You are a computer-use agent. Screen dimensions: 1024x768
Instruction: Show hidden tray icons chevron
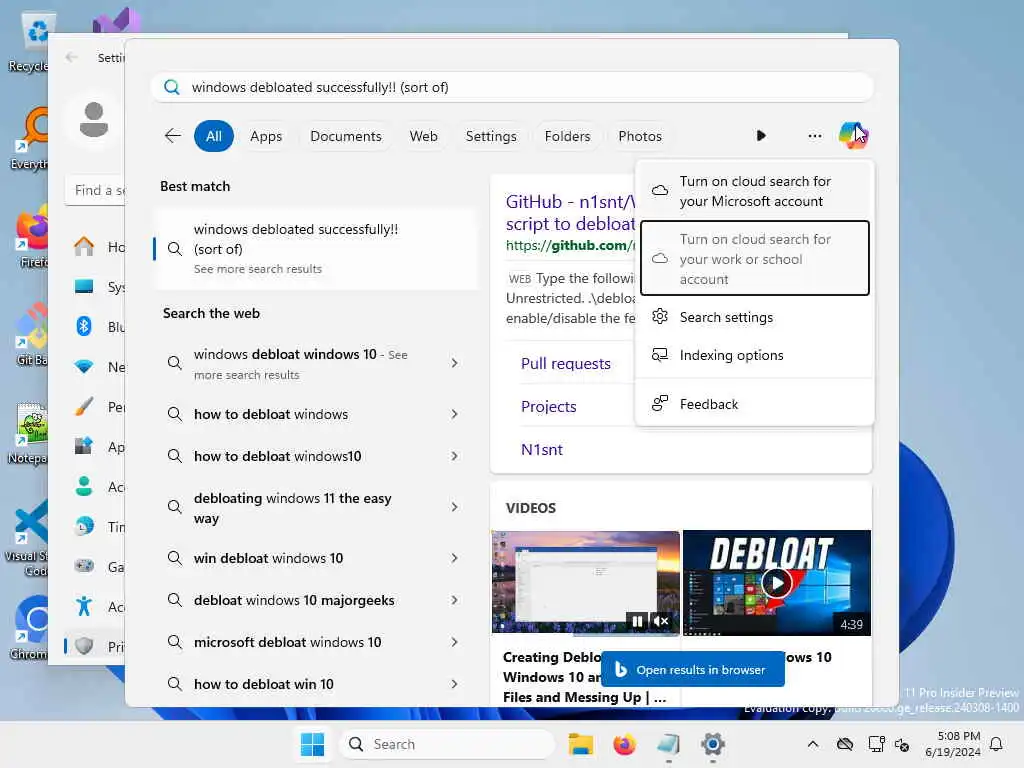[812, 744]
